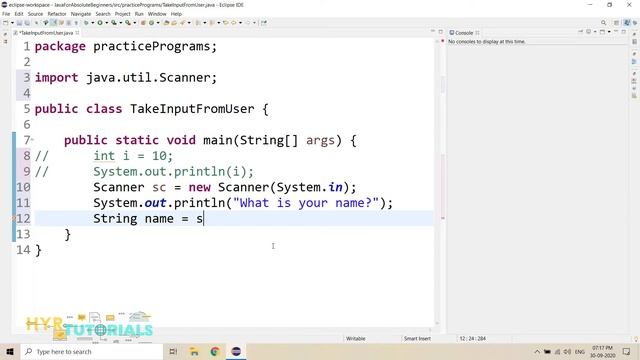Viewport: 640px width, 360px height.
Task: Click the Eclipse taskbar icon
Action: 236,351
